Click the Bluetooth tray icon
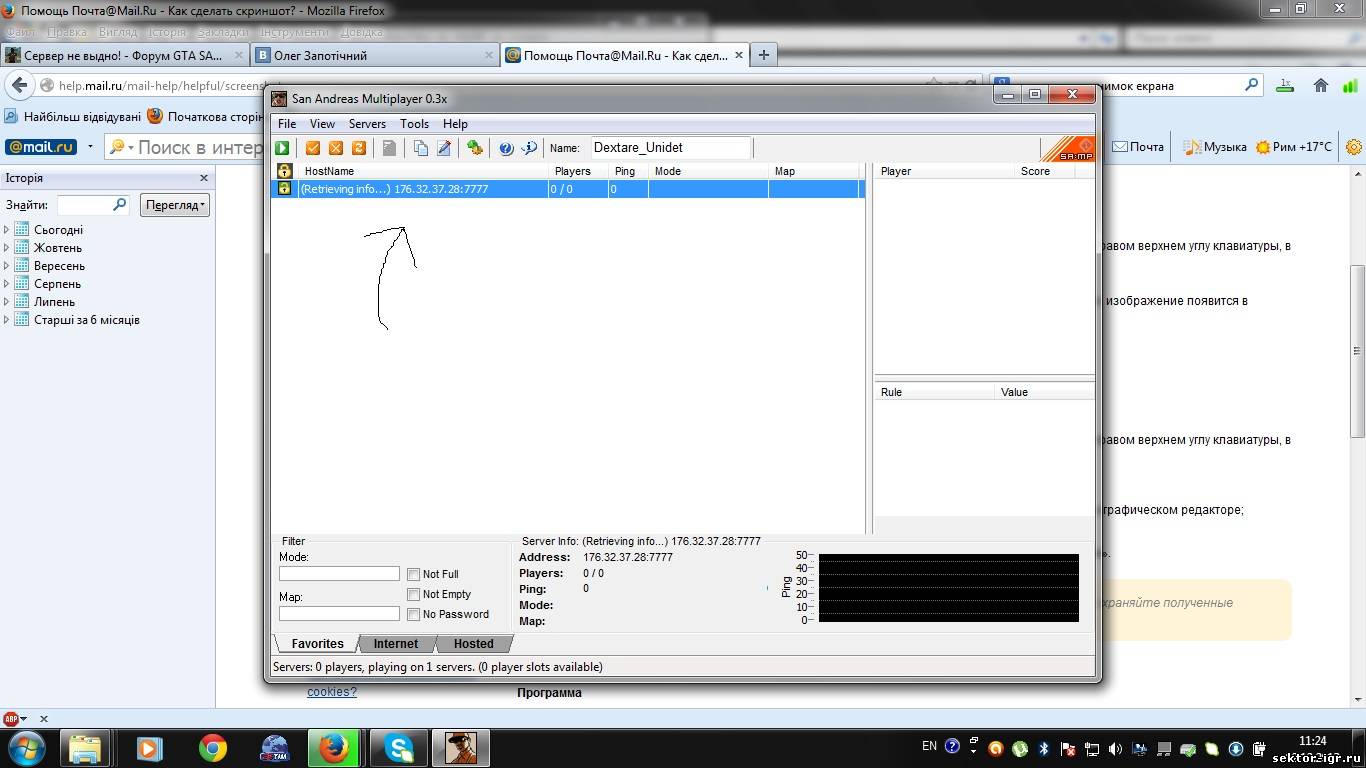The height and width of the screenshot is (768, 1366). point(1044,748)
